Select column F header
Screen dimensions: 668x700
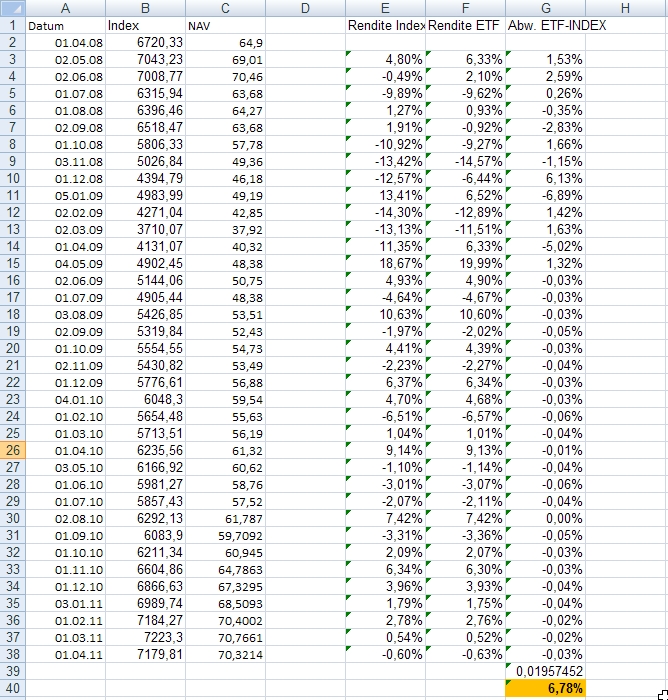[465, 8]
